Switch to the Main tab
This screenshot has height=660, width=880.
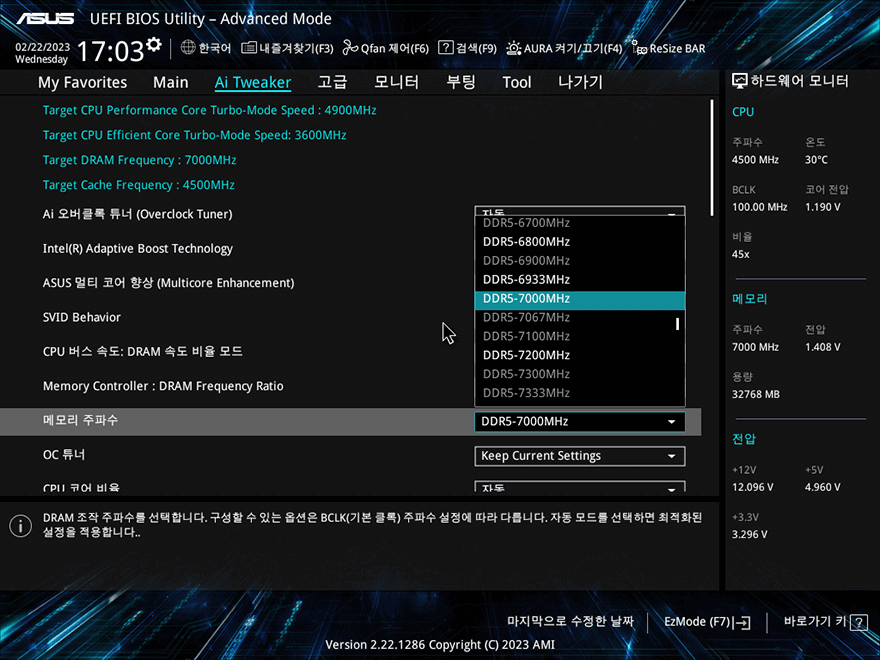(x=171, y=82)
